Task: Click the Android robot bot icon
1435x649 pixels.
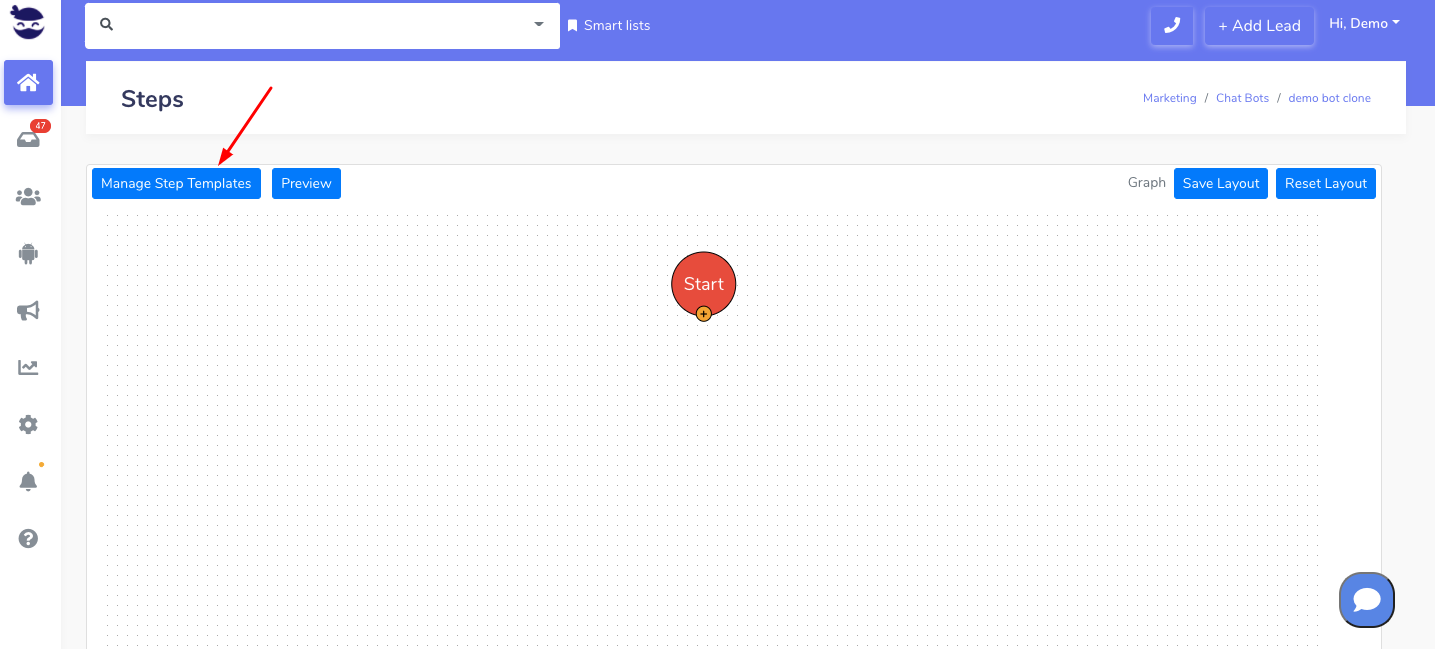Action: (28, 253)
